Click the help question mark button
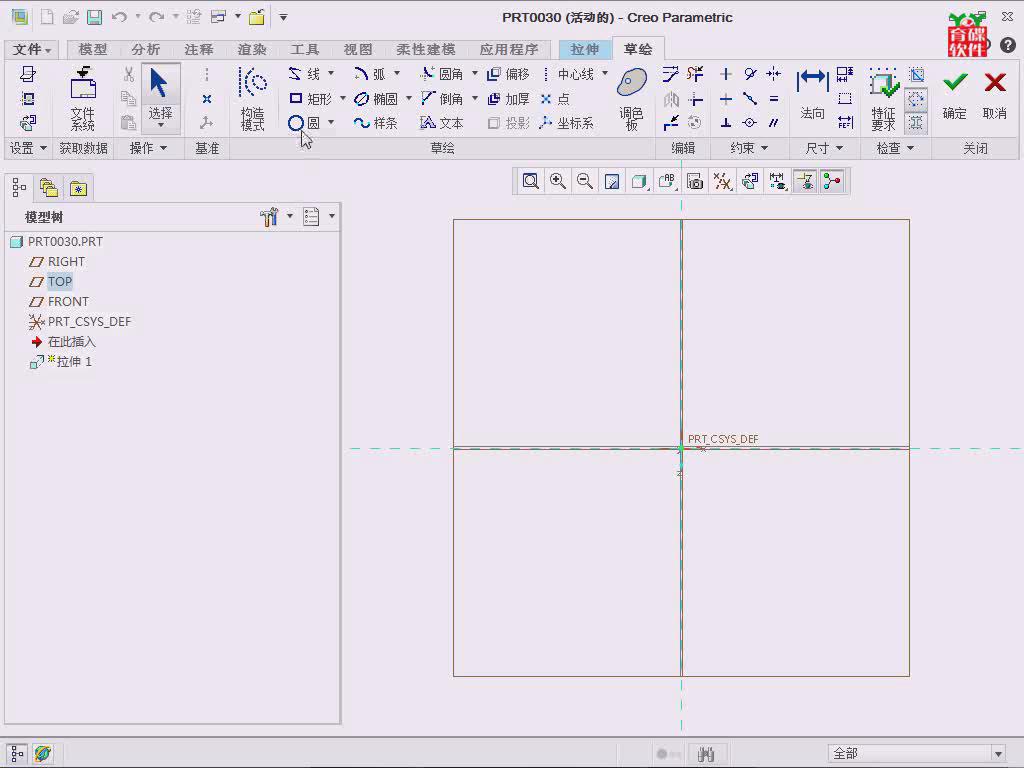This screenshot has width=1024, height=768. point(1008,44)
